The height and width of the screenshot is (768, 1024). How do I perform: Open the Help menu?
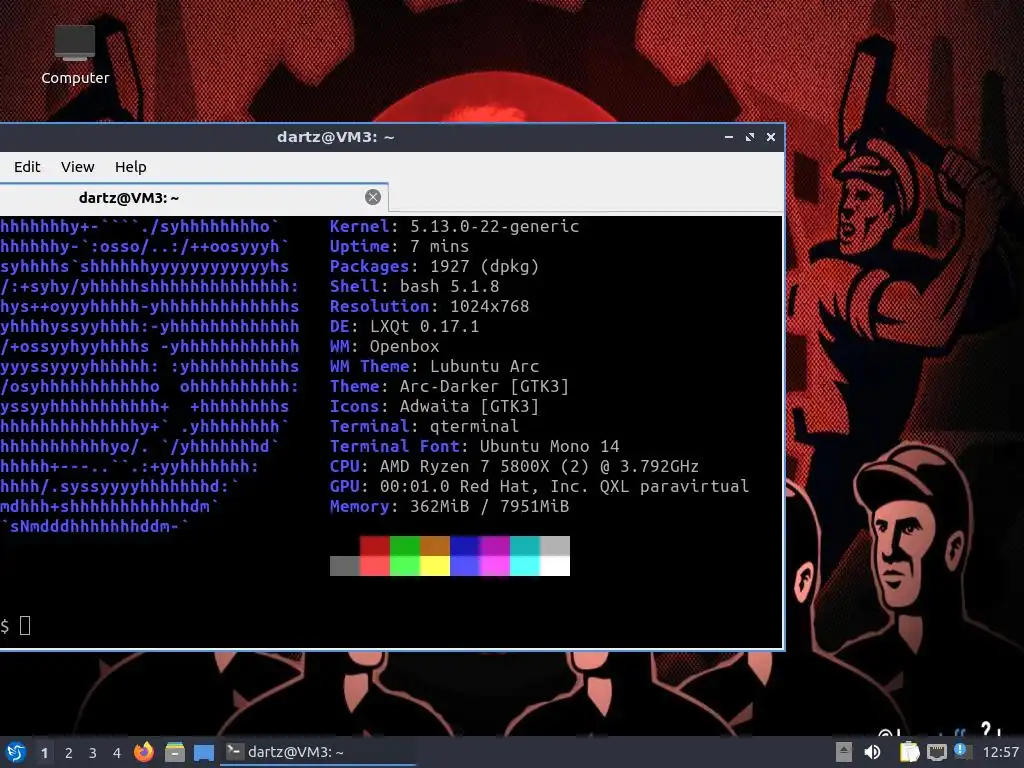[131, 167]
